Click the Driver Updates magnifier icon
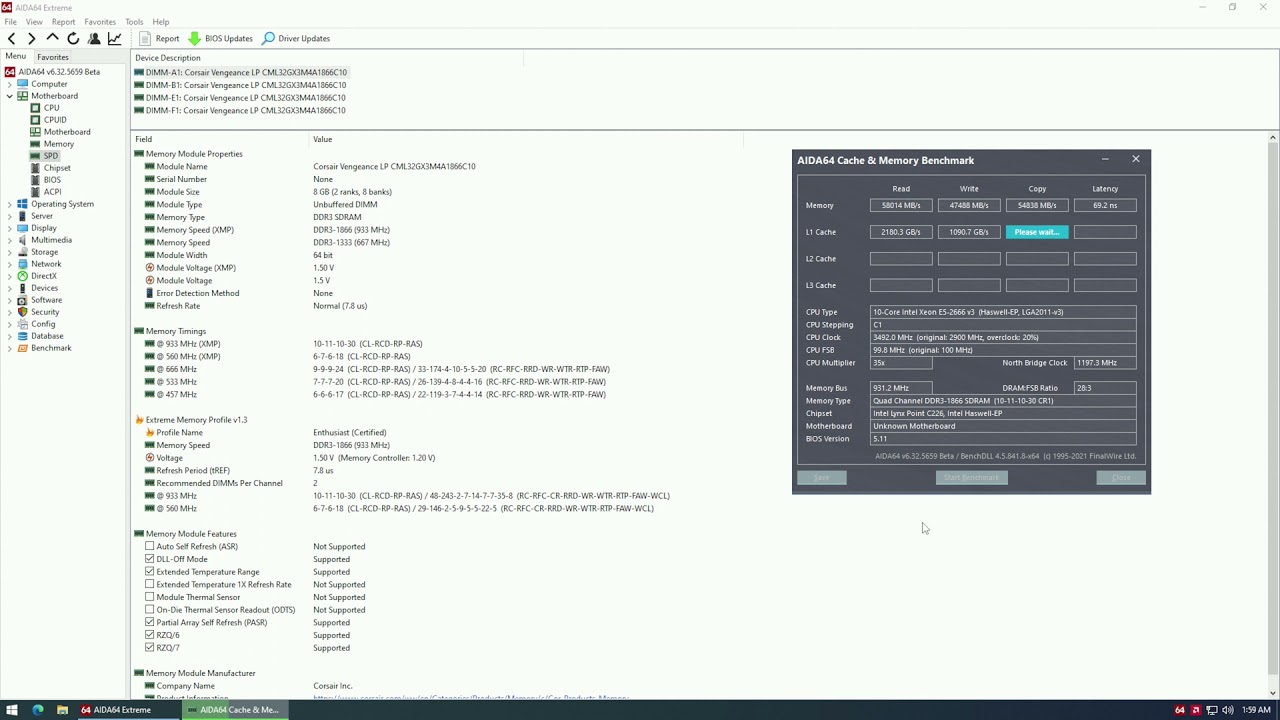The image size is (1280, 720). (268, 38)
